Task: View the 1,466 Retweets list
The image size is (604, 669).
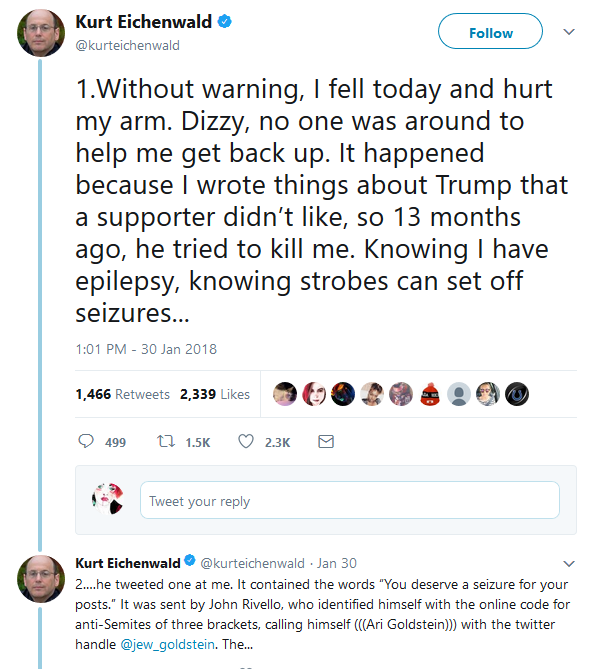Action: 122,394
